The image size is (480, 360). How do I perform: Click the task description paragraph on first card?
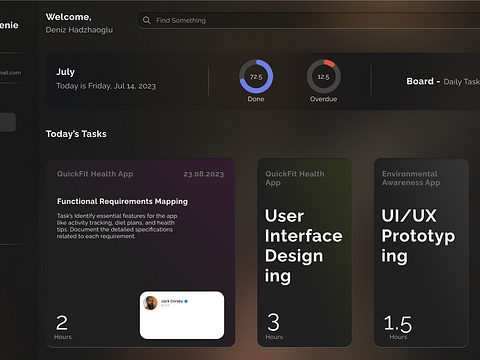click(x=117, y=226)
